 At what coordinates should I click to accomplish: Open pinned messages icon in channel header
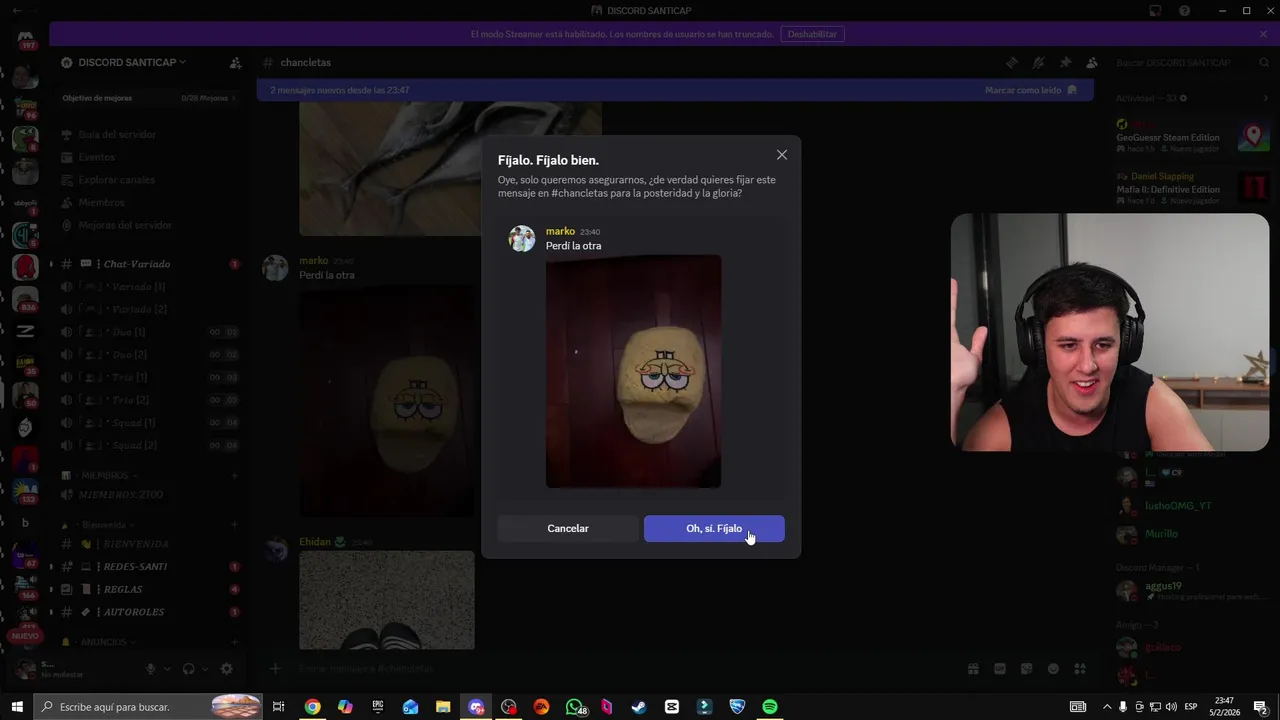[1065, 62]
